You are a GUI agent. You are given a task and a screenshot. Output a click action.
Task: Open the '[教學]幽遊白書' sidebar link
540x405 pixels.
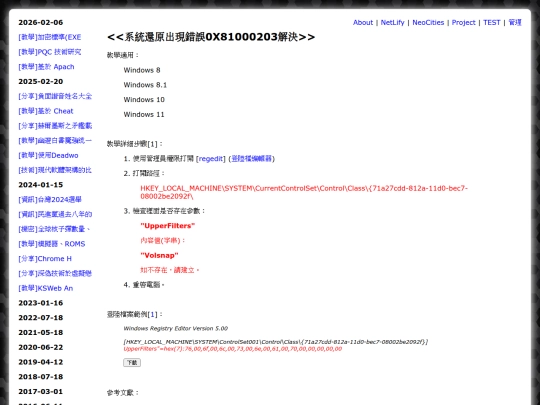point(55,141)
